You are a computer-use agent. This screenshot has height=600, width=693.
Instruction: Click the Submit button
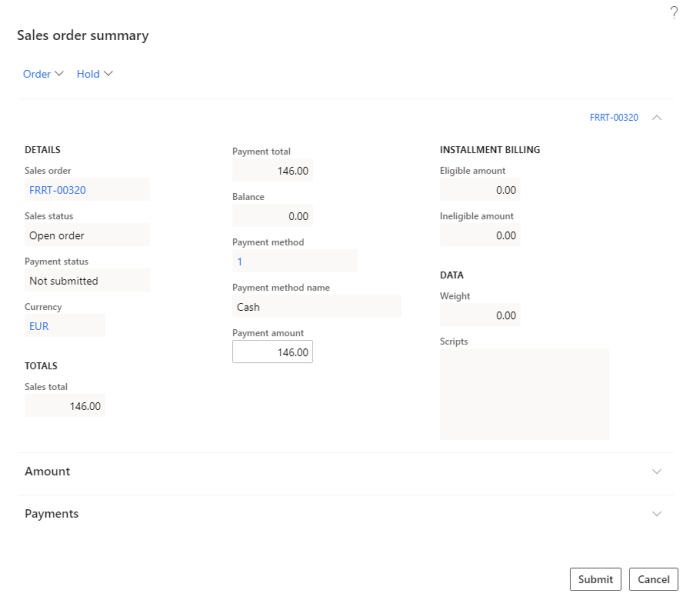click(x=595, y=580)
